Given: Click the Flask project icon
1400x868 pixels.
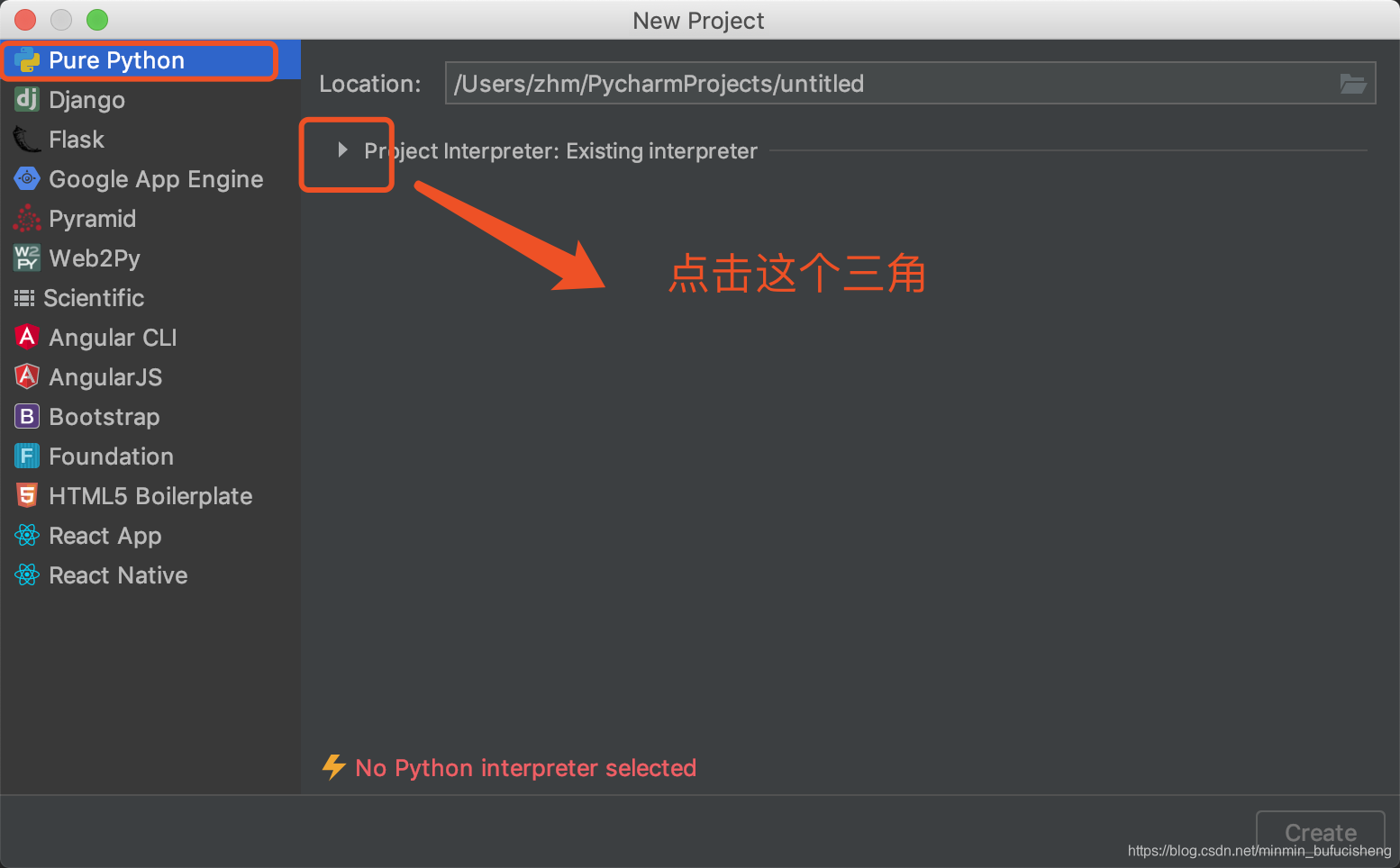Looking at the screenshot, I should (x=27, y=140).
